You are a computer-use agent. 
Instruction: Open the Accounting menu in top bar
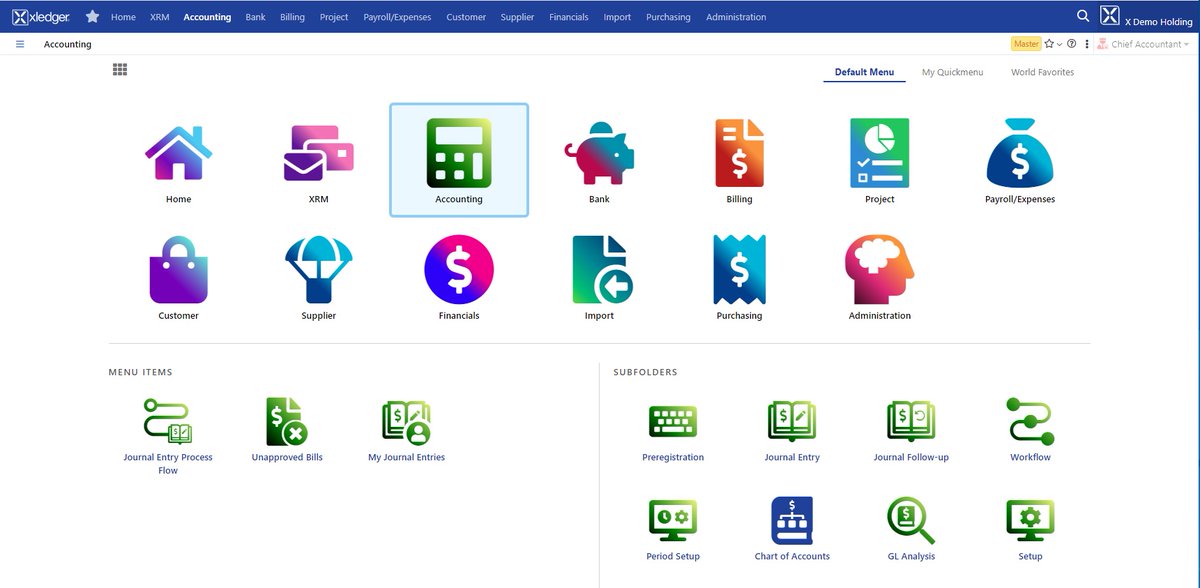click(x=207, y=17)
